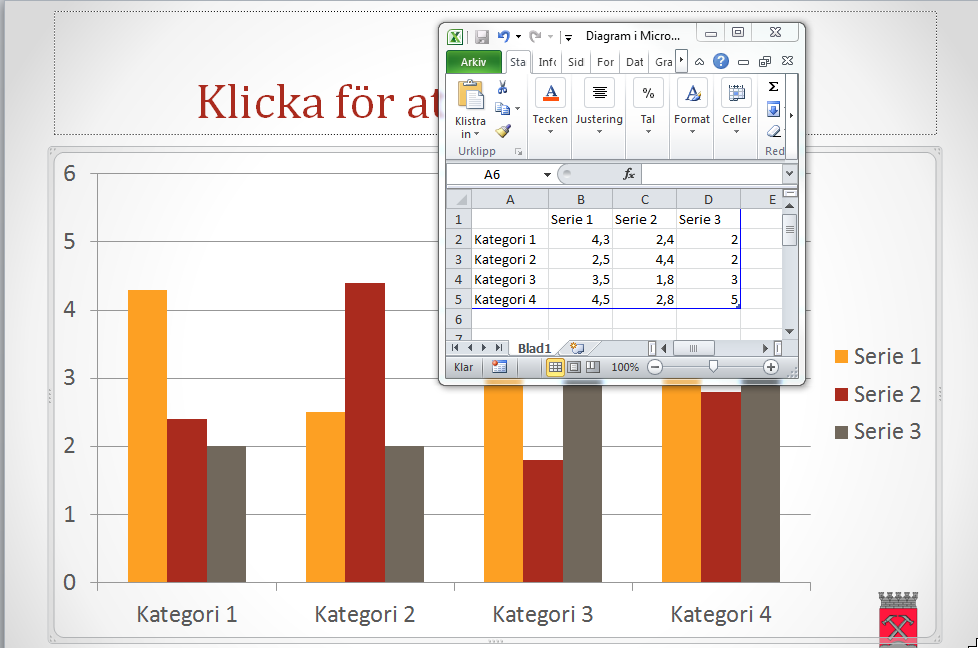Expand more ribbon groups at right edge
Screen dimensions: 978x648
(x=792, y=115)
